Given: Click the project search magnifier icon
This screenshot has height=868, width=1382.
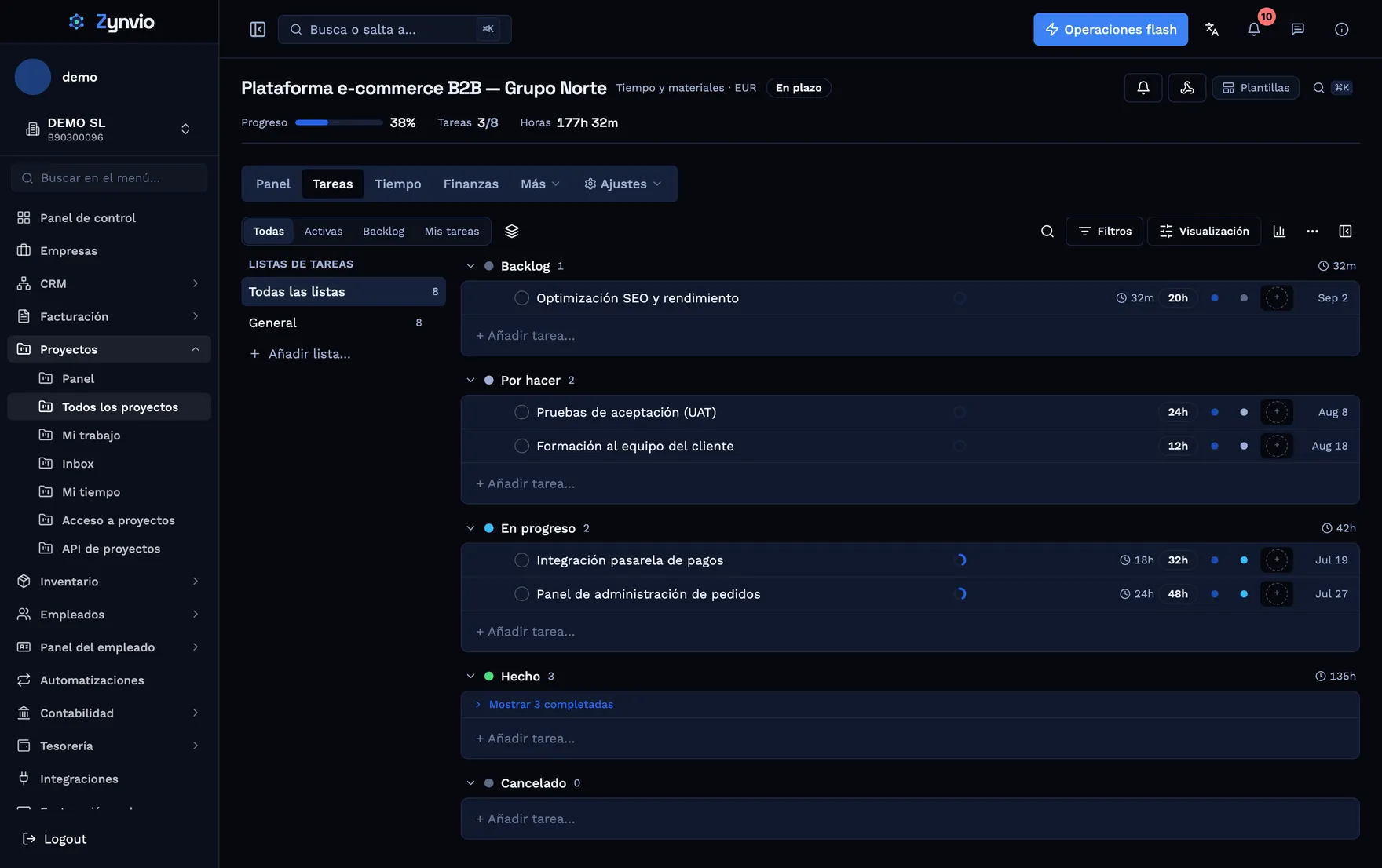Looking at the screenshot, I should (1319, 88).
